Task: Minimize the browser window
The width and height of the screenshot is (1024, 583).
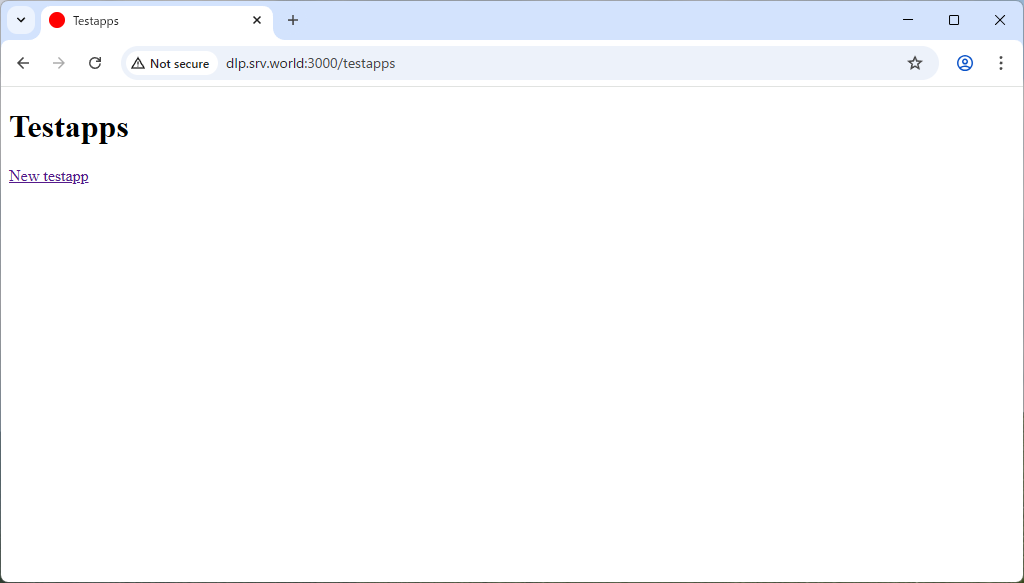Action: (908, 20)
